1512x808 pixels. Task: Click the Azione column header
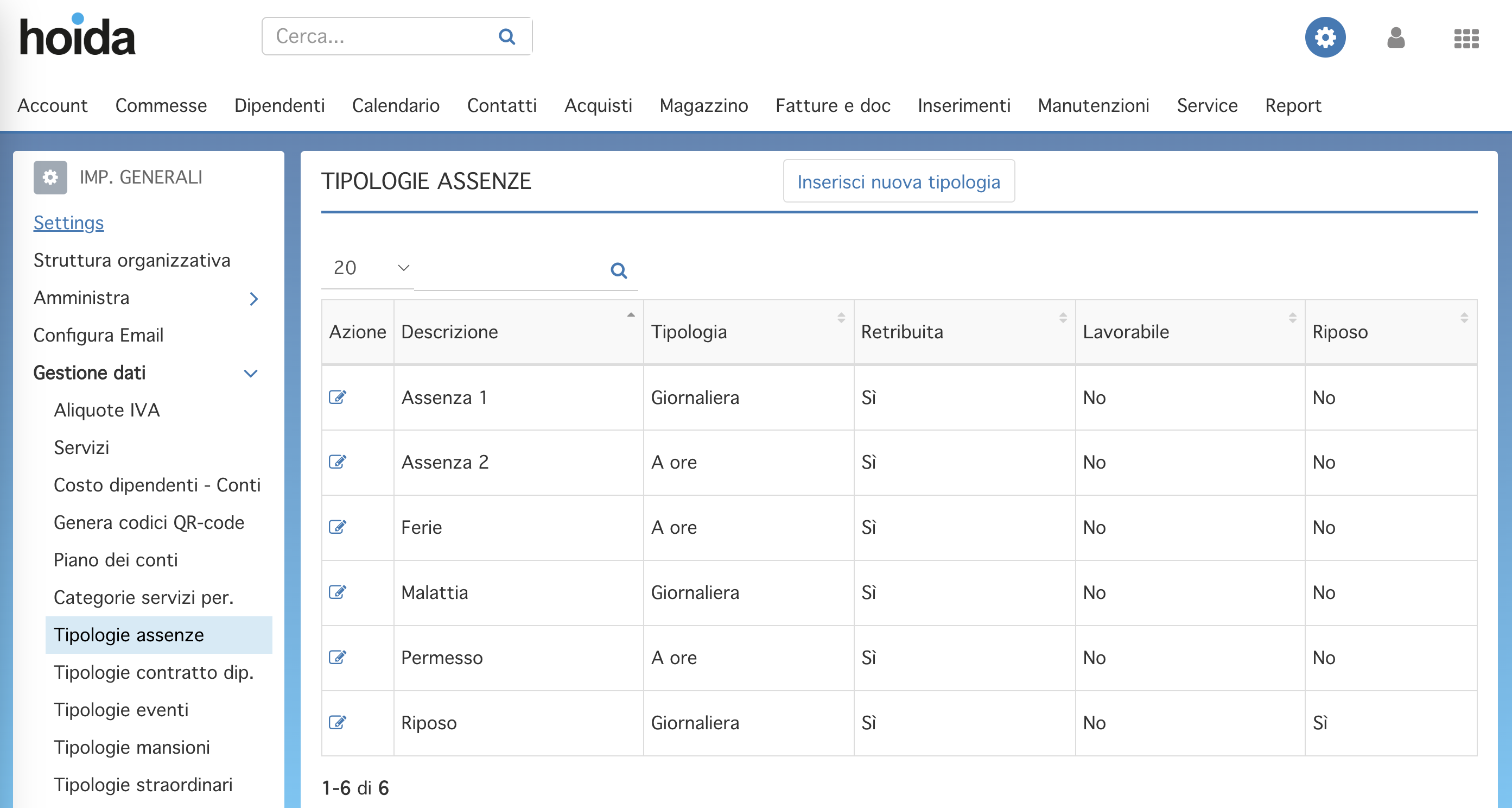(x=358, y=332)
